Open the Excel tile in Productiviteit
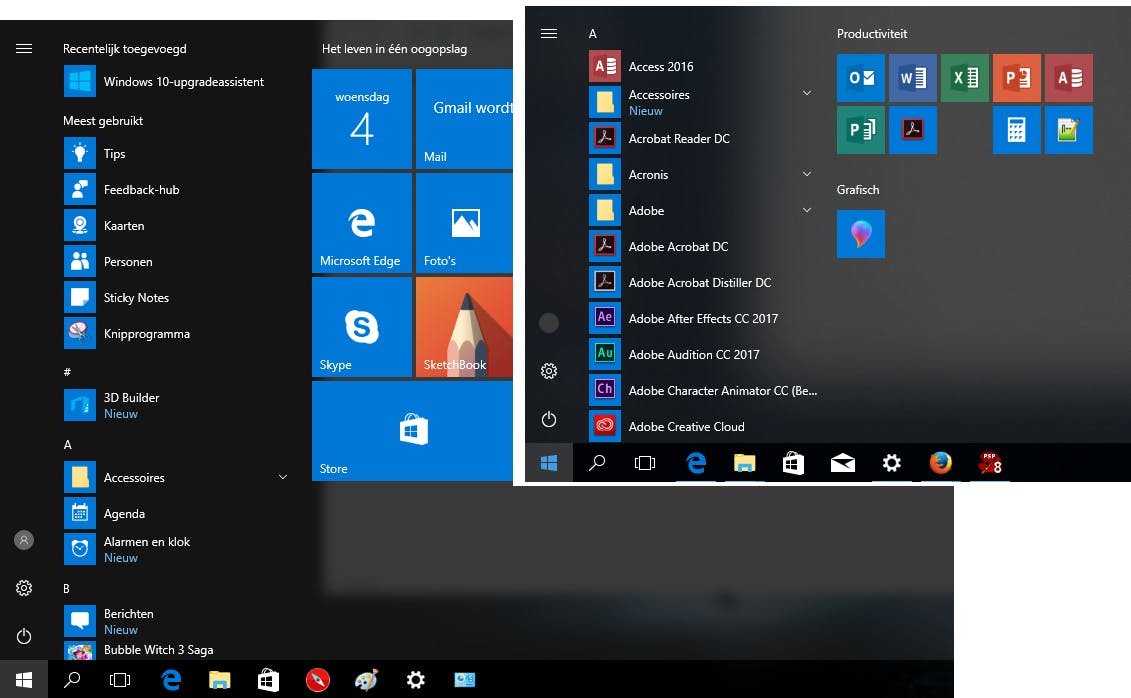1131x698 pixels. (964, 78)
